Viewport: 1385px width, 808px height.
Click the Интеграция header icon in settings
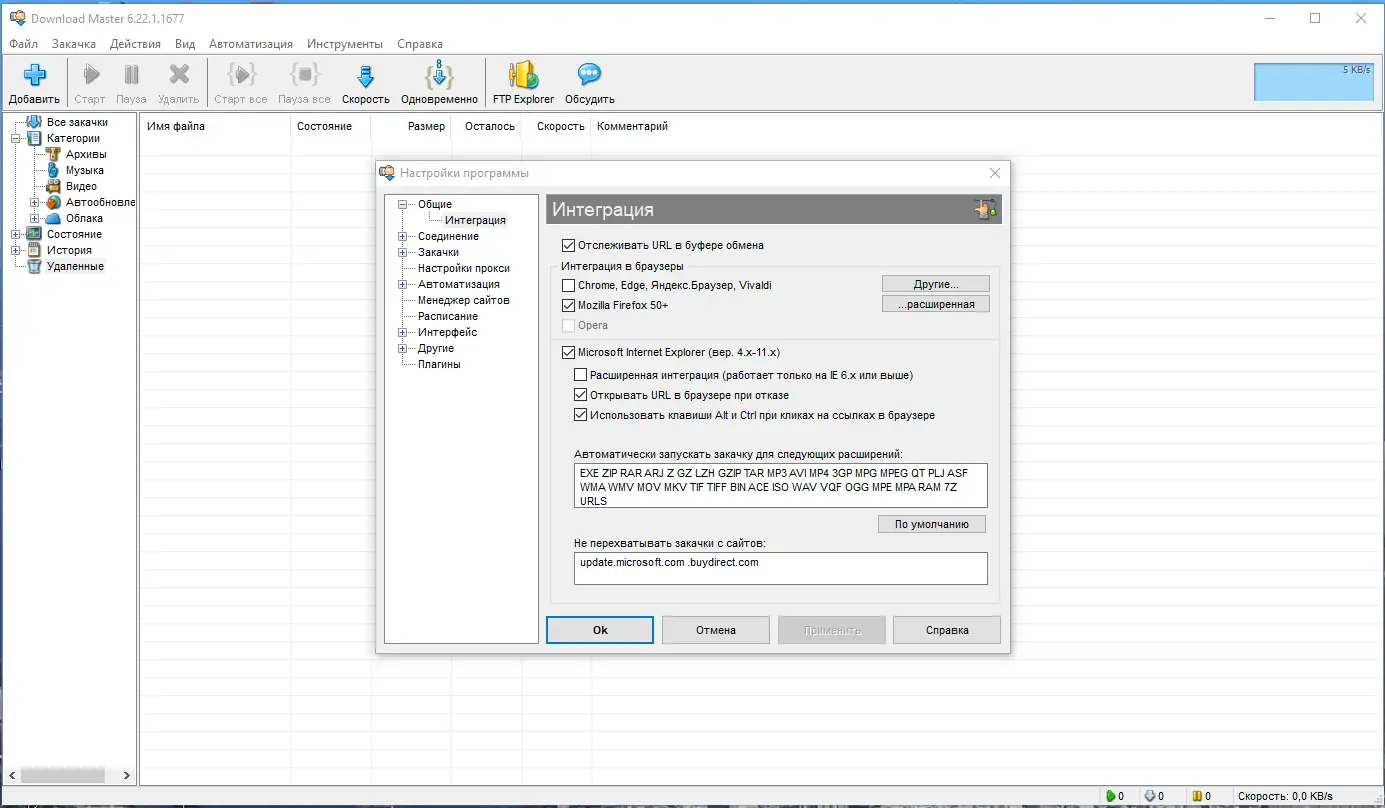point(986,209)
